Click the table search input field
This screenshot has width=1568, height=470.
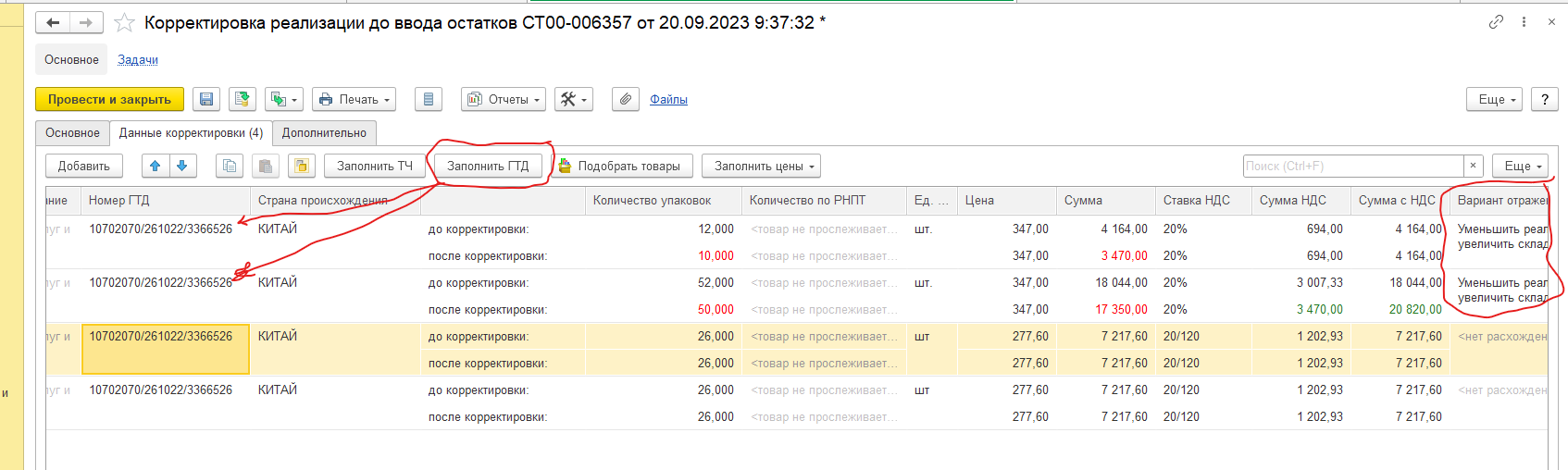pyautogui.click(x=1351, y=166)
